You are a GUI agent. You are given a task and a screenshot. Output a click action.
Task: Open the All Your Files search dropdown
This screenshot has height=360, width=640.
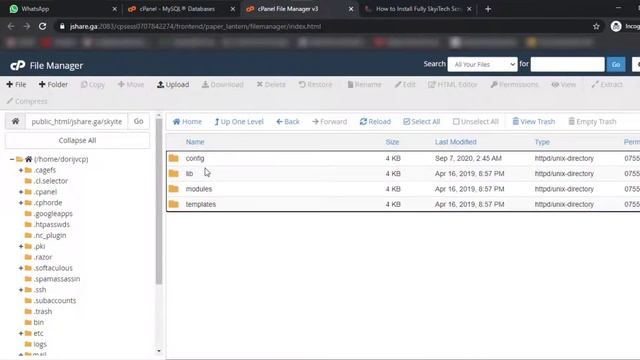(482, 64)
